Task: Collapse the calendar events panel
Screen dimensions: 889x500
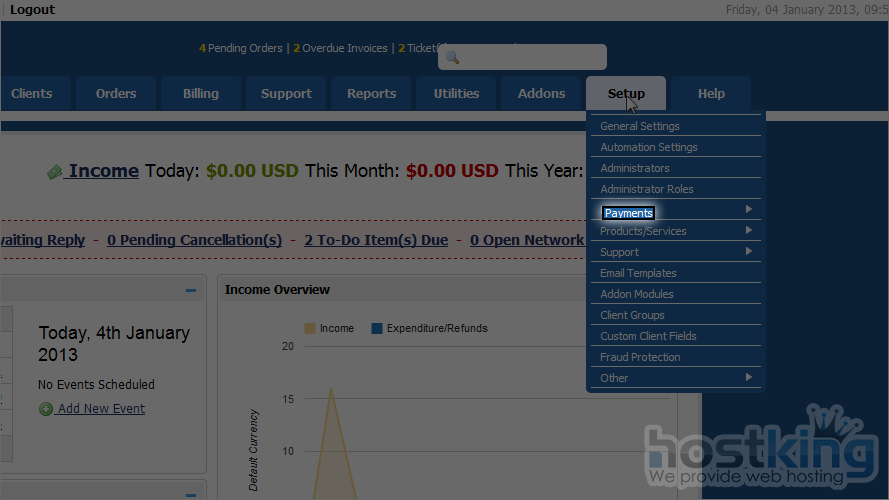Action: [x=190, y=291]
